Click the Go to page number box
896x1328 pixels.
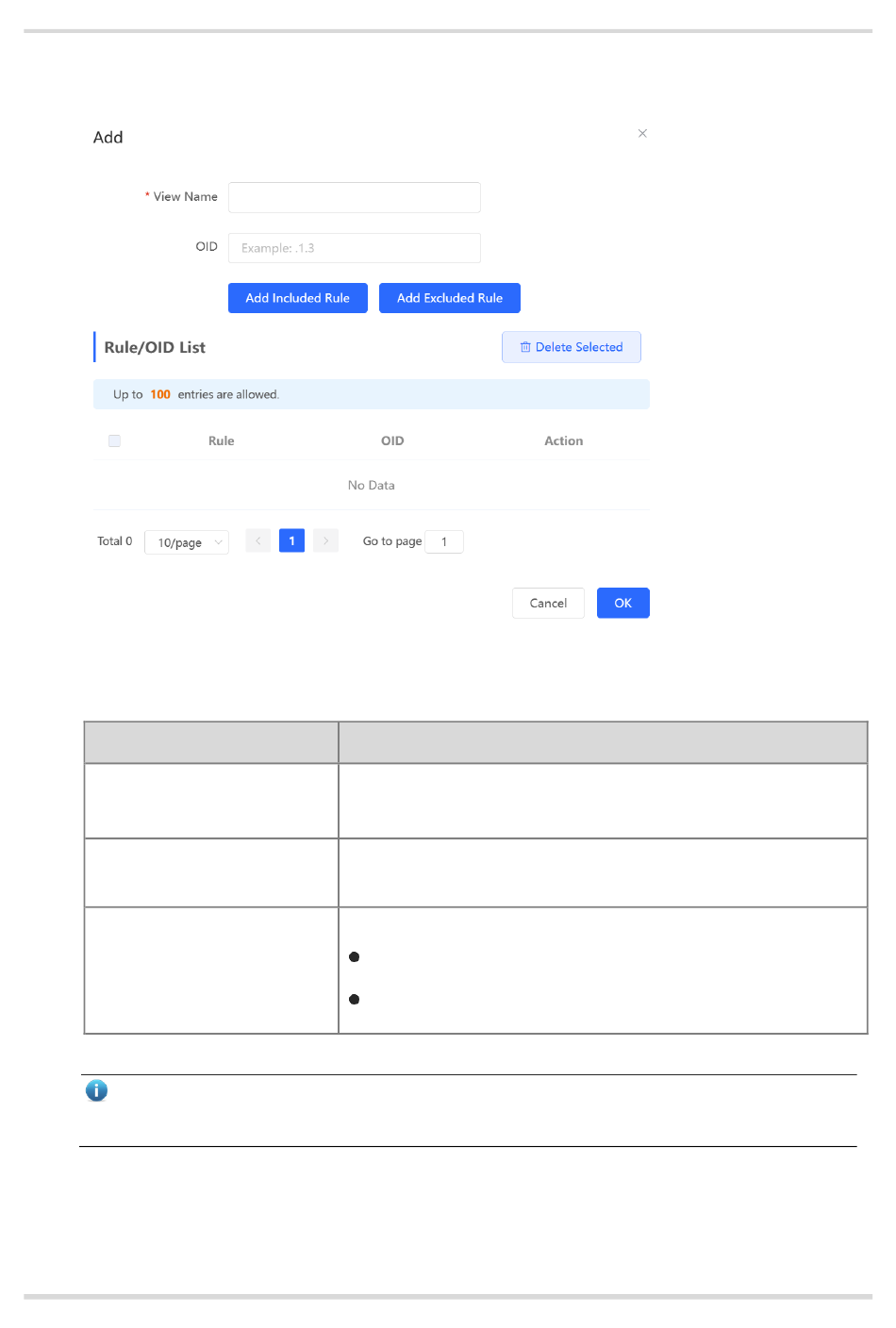[x=444, y=541]
